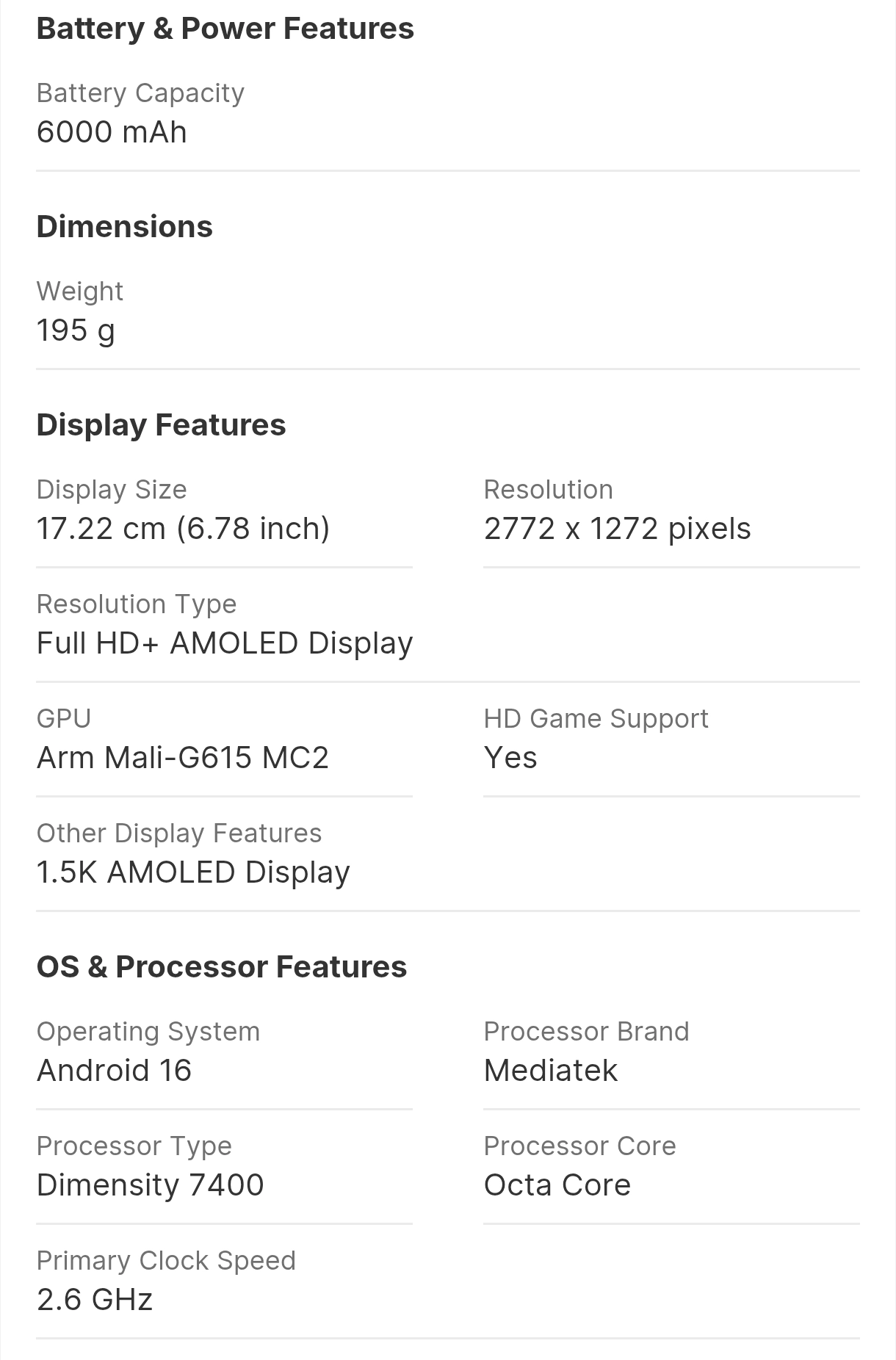Tap the Mediatek processor brand value
896x1360 pixels.
551,1071
